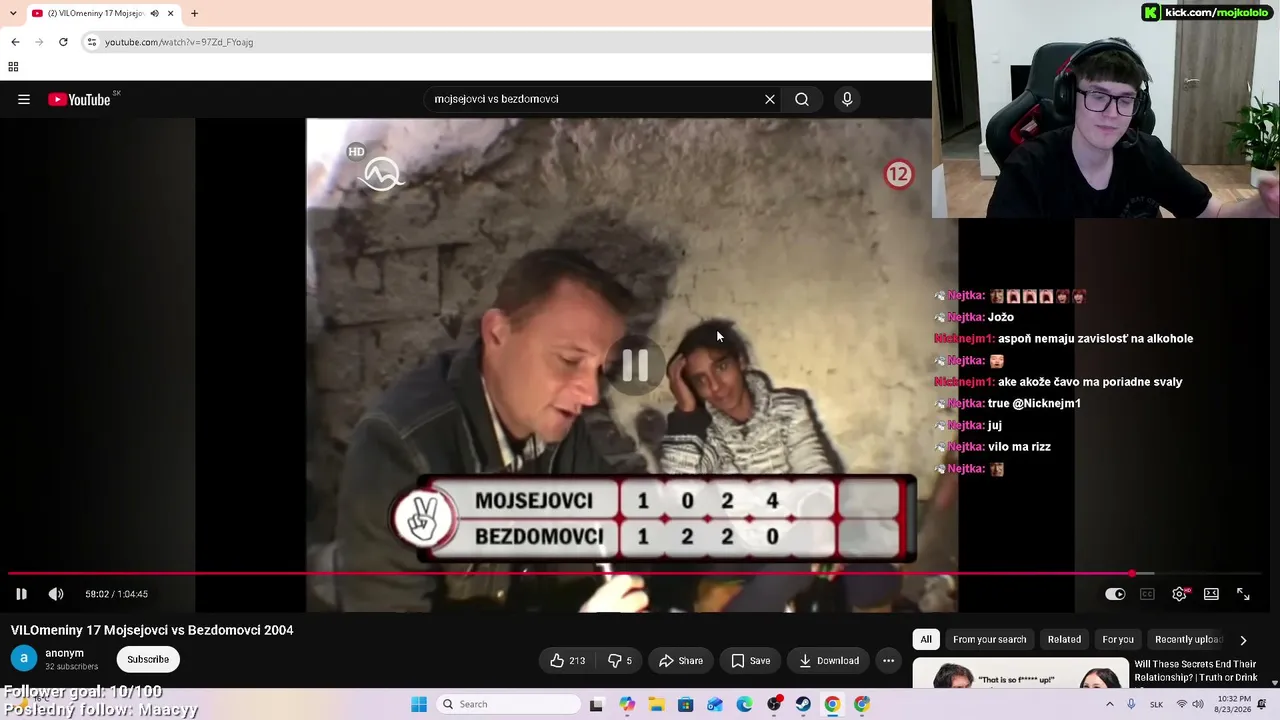The image size is (1280, 720).
Task: Mute the tab via the audio icon
Action: [x=154, y=13]
